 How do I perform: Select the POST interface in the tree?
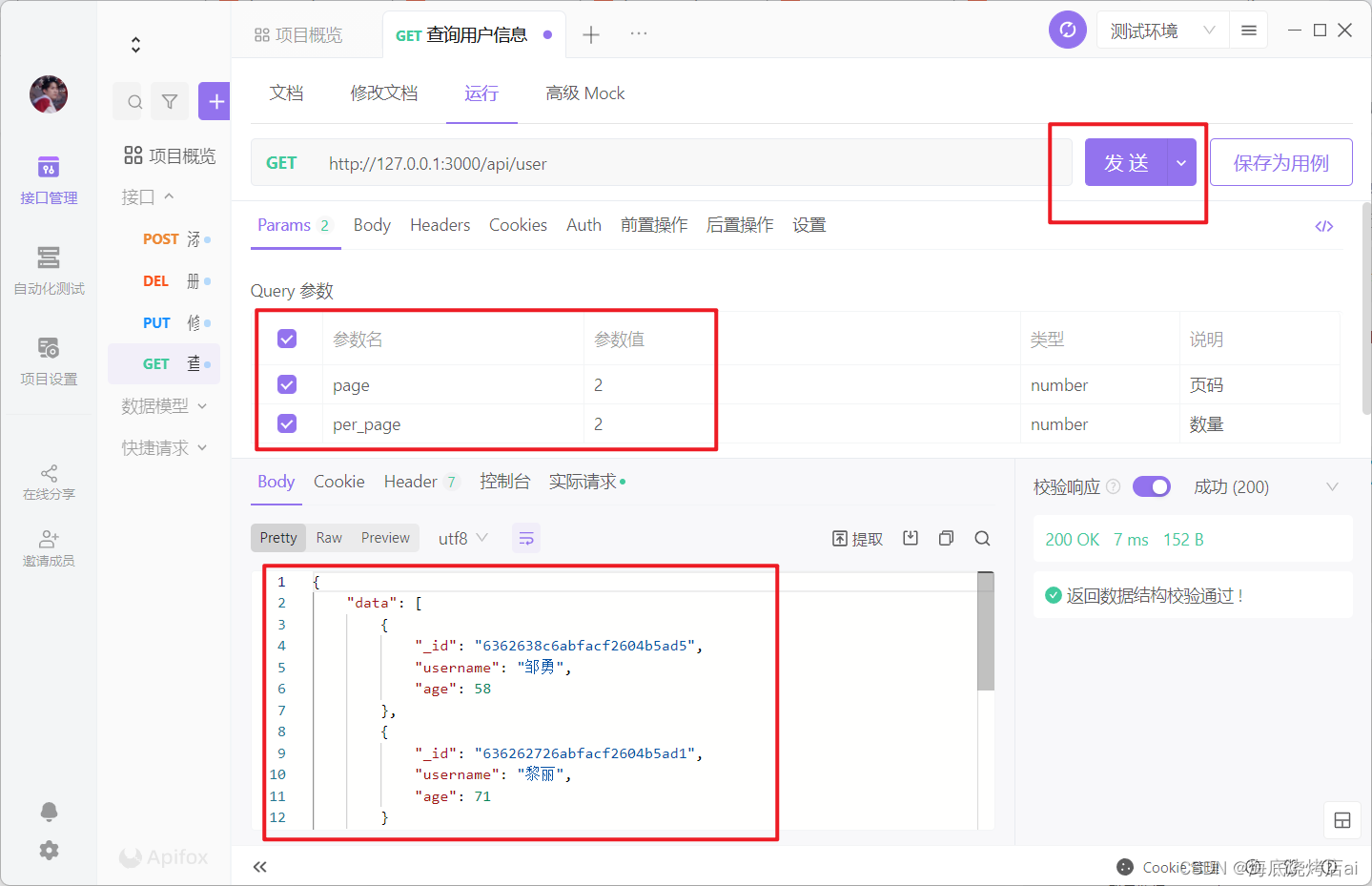(x=164, y=238)
